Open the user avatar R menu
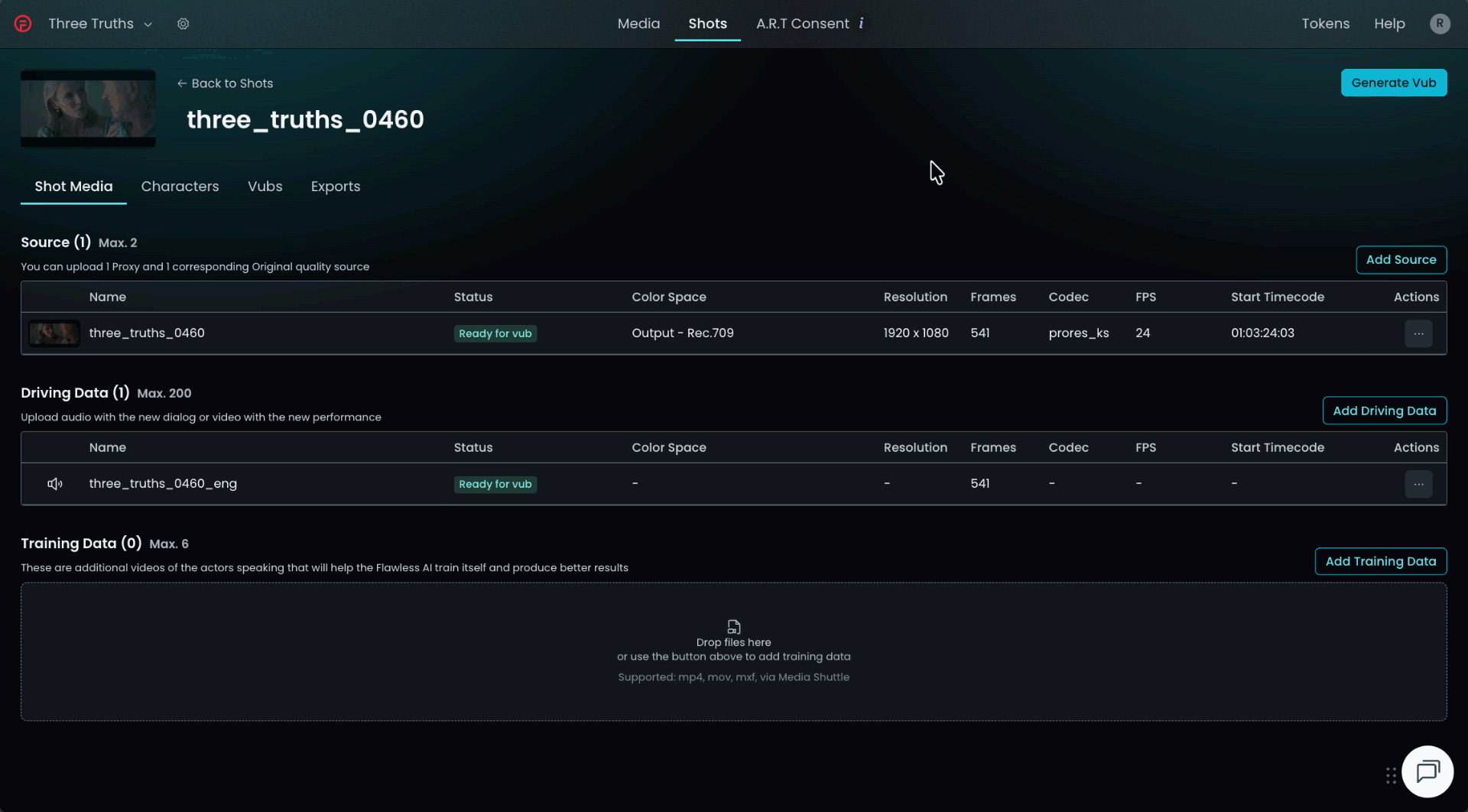1468x812 pixels. coord(1440,24)
